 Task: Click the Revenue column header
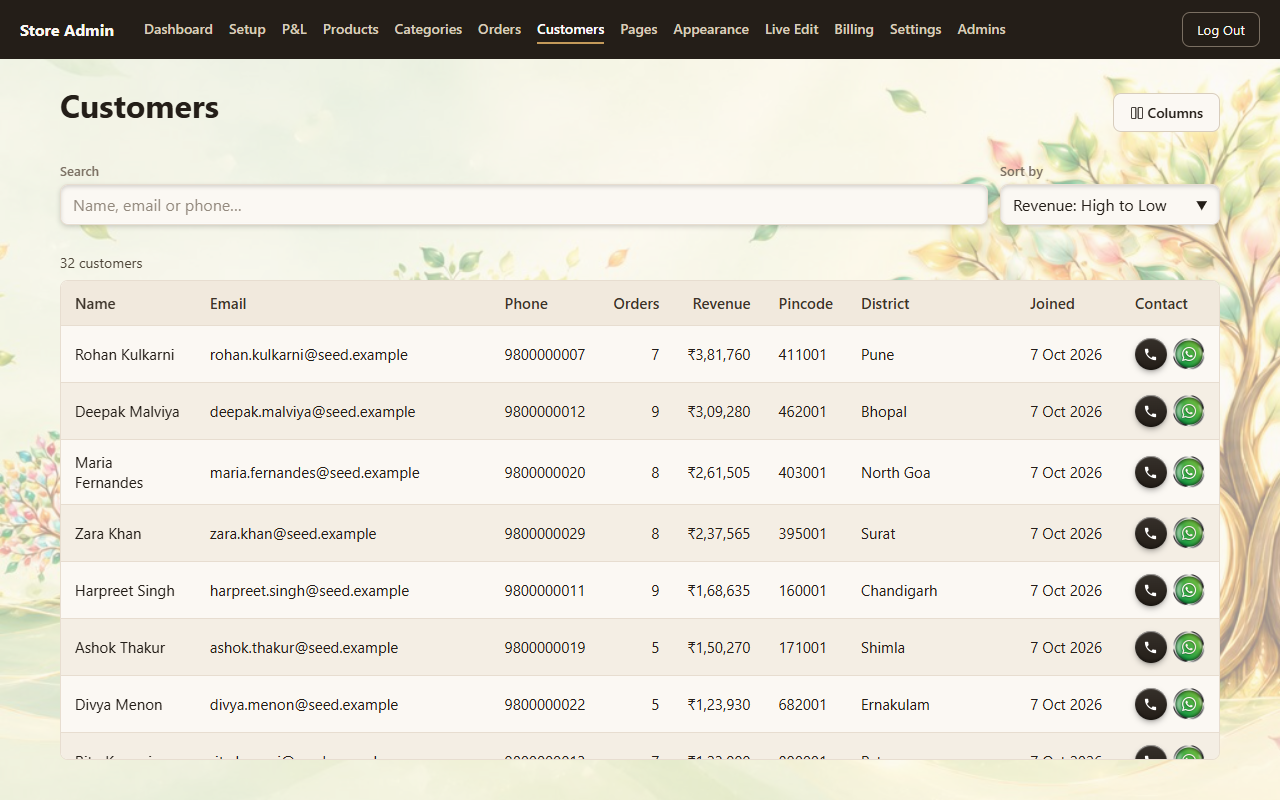pos(721,303)
